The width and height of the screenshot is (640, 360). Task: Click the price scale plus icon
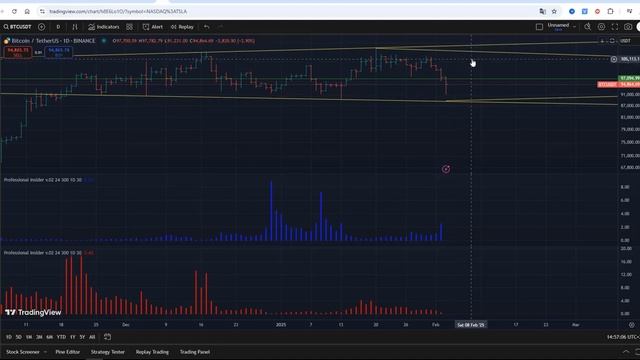[x=602, y=41]
